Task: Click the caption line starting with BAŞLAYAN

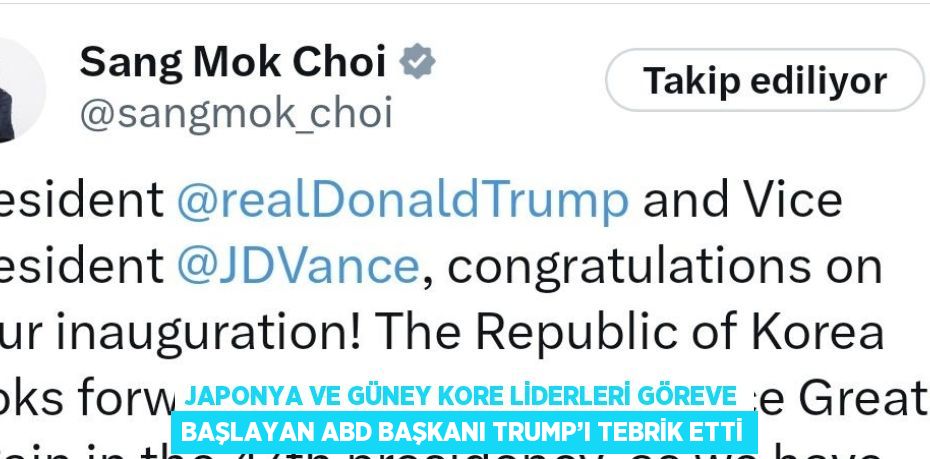Action: (462, 432)
